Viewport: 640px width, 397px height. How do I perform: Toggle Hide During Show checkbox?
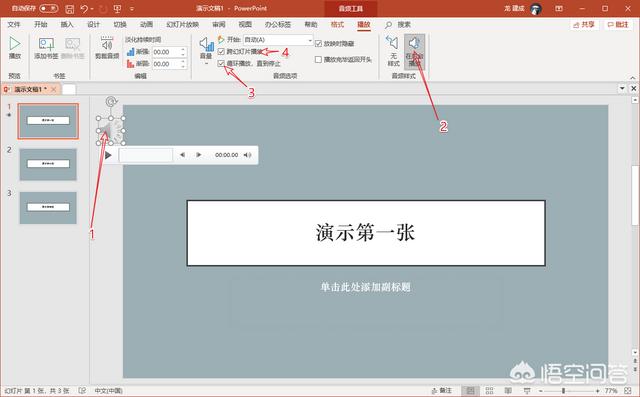tap(318, 43)
